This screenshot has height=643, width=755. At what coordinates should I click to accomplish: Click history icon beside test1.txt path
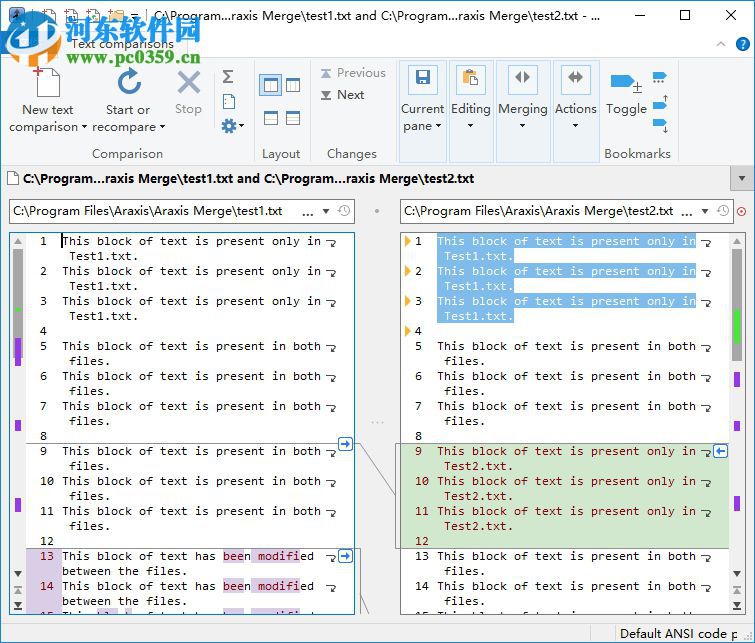344,211
